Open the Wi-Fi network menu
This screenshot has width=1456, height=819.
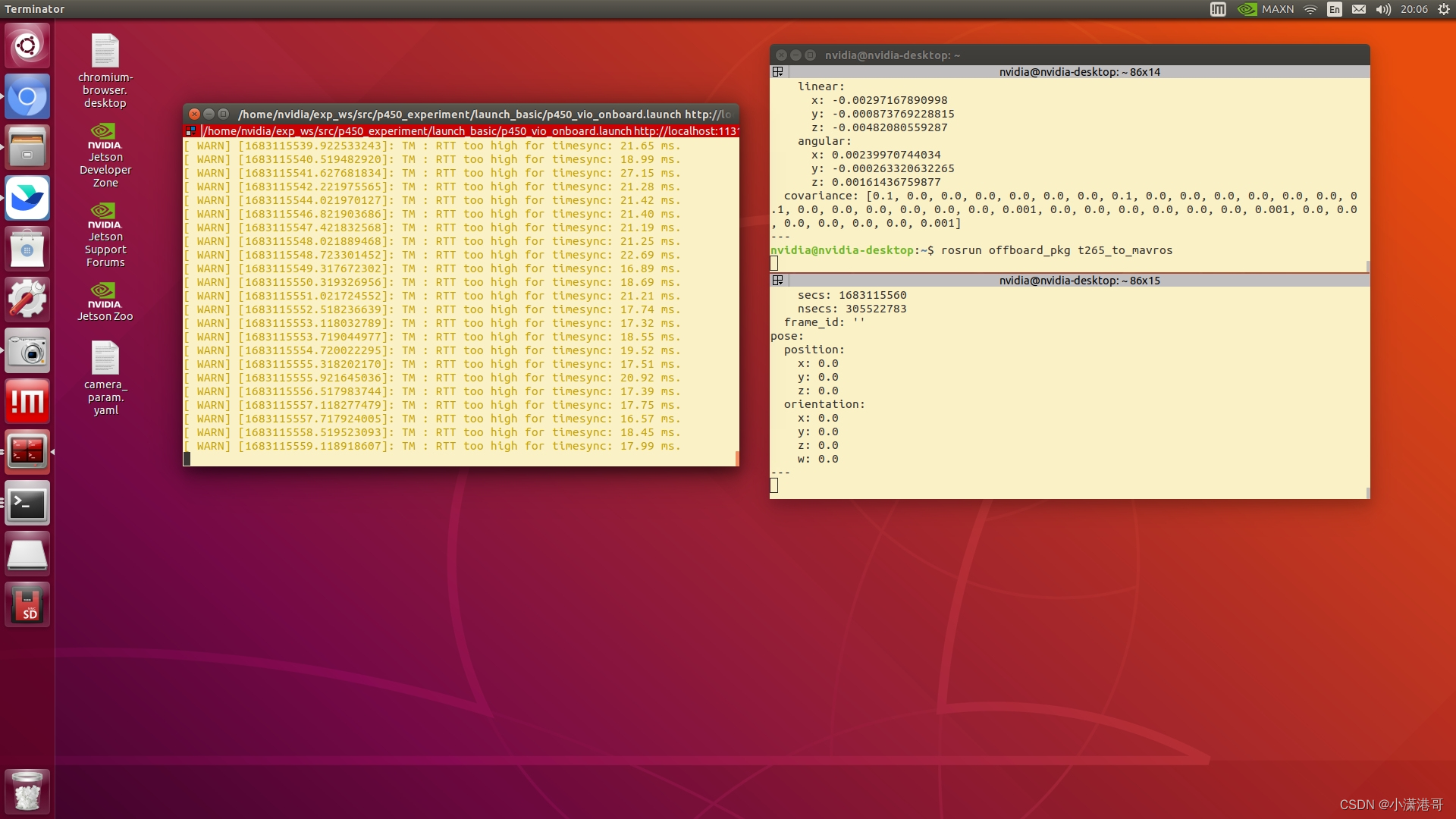[x=1310, y=9]
